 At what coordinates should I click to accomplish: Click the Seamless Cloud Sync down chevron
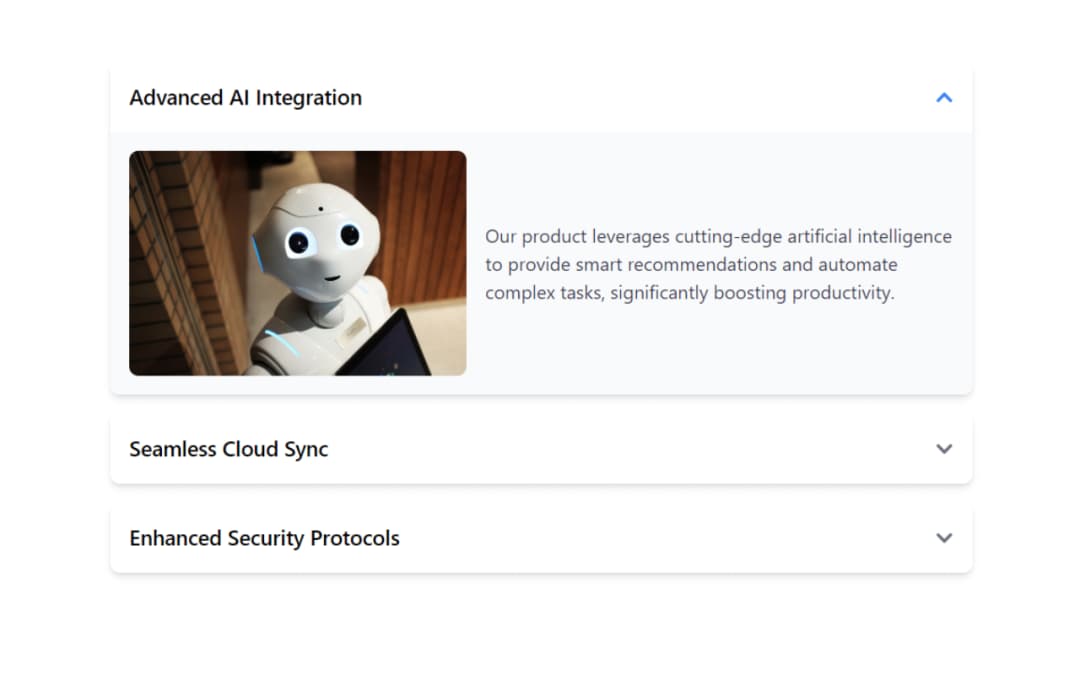point(943,449)
